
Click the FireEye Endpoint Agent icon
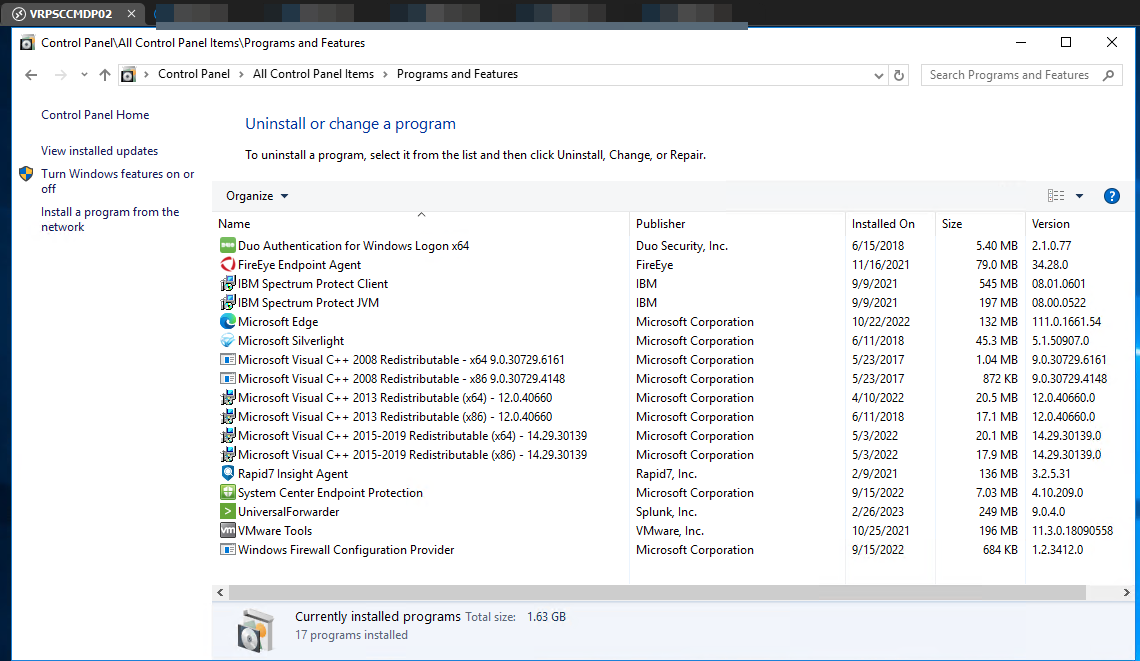(228, 265)
